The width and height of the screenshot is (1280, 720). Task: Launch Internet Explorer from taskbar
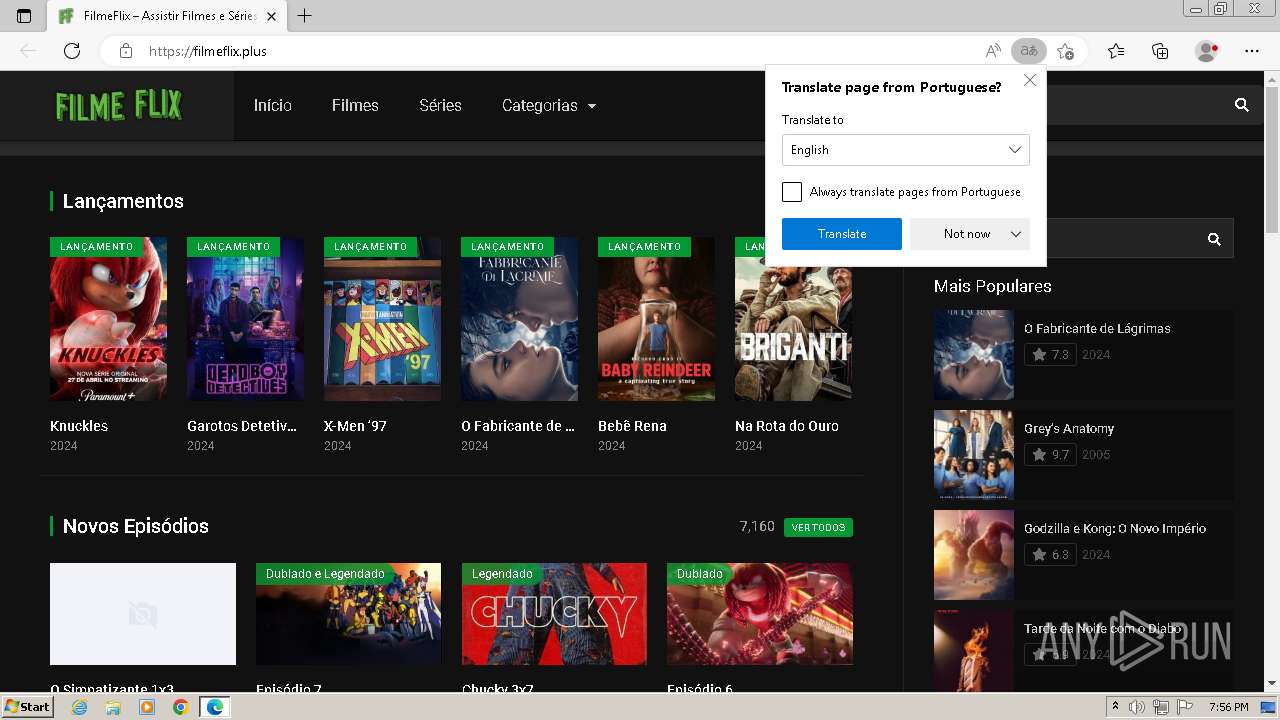[x=79, y=707]
